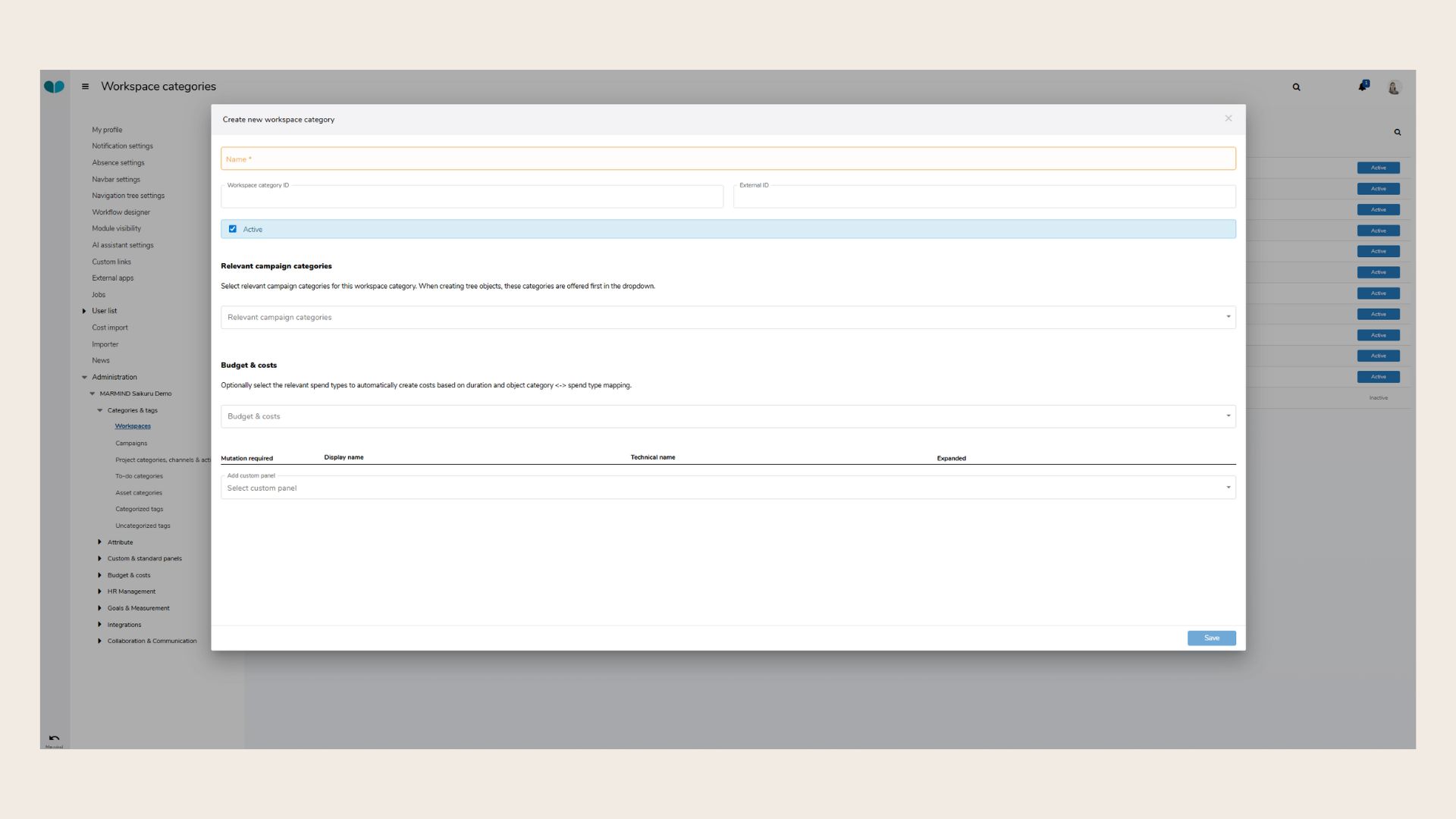The height and width of the screenshot is (819, 1456).
Task: Expand the User list tree item
Action: pyautogui.click(x=84, y=311)
